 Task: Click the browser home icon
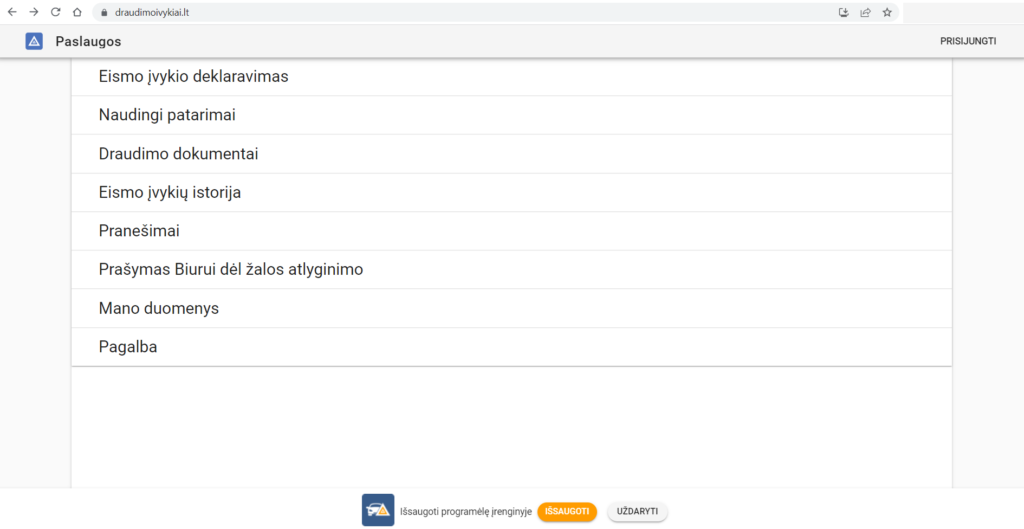pyautogui.click(x=77, y=12)
